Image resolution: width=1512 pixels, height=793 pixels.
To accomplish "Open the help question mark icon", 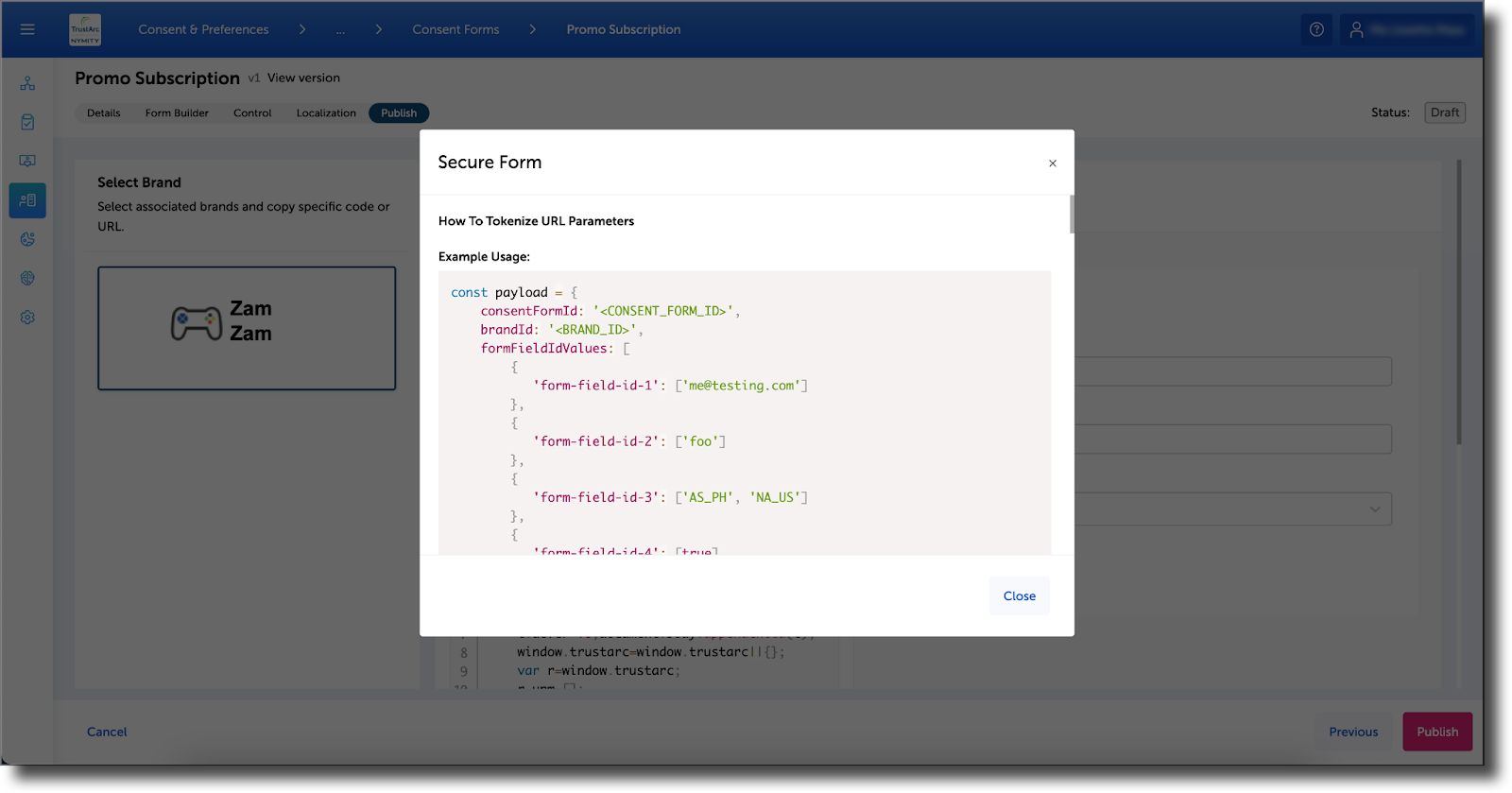I will point(1316,29).
